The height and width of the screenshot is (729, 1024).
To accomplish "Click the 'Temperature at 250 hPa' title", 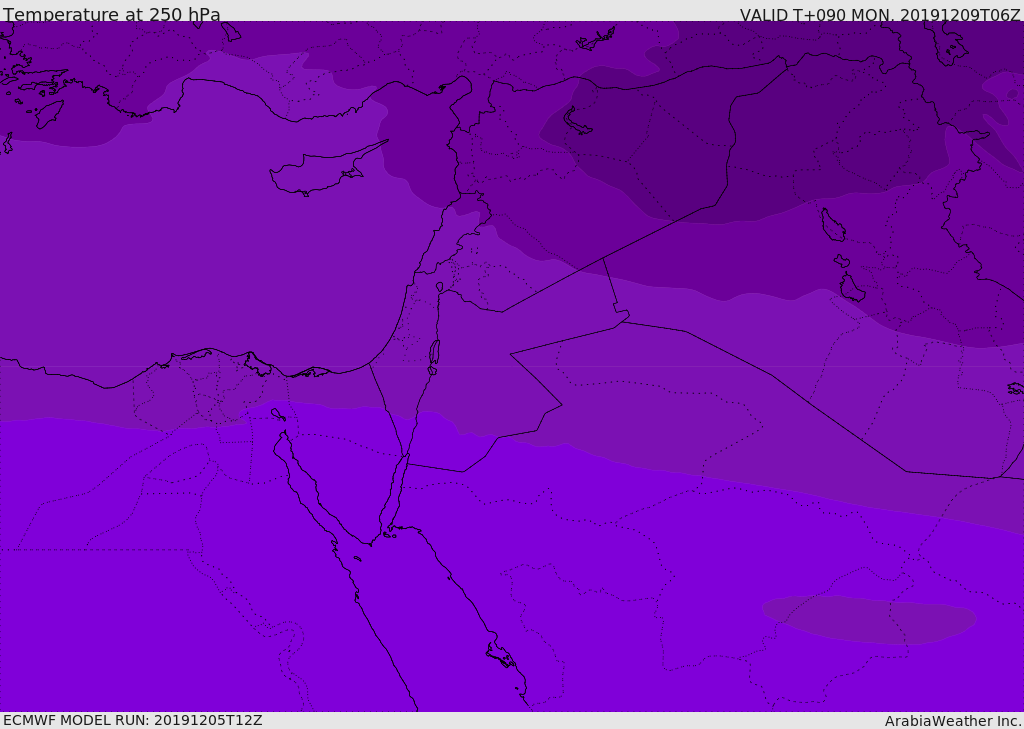I will tap(112, 14).
